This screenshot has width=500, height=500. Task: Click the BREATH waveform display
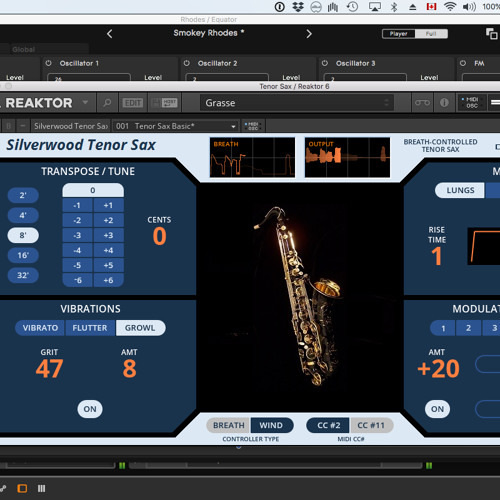click(252, 157)
